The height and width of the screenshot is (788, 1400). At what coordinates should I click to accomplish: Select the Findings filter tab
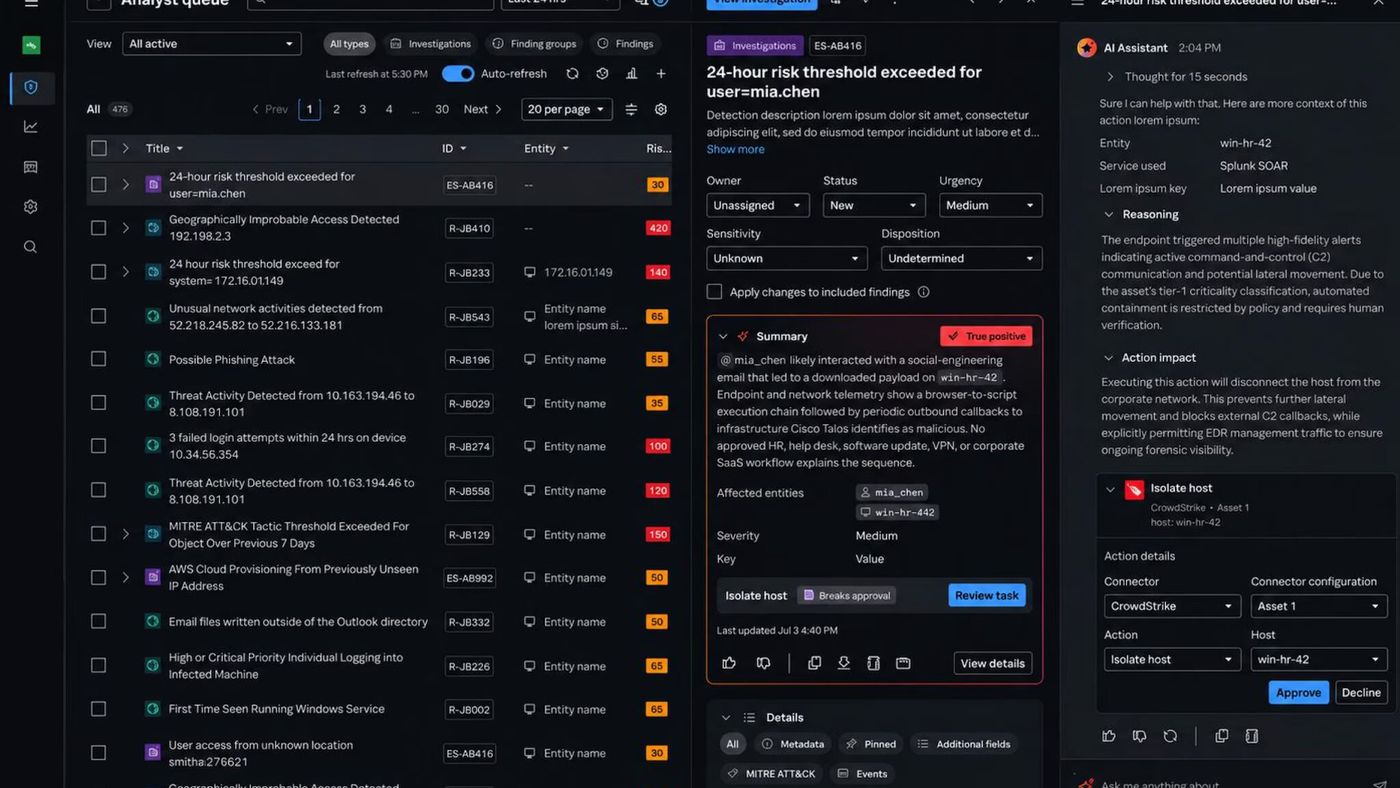coord(625,44)
